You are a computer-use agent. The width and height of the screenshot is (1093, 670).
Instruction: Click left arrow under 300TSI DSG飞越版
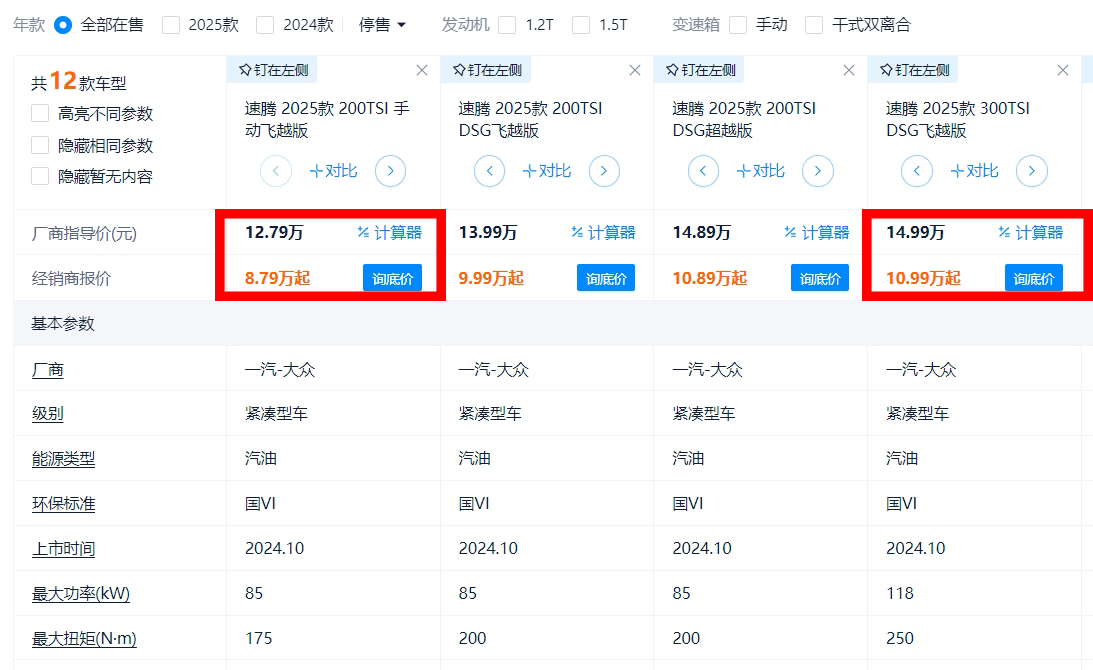(917, 172)
